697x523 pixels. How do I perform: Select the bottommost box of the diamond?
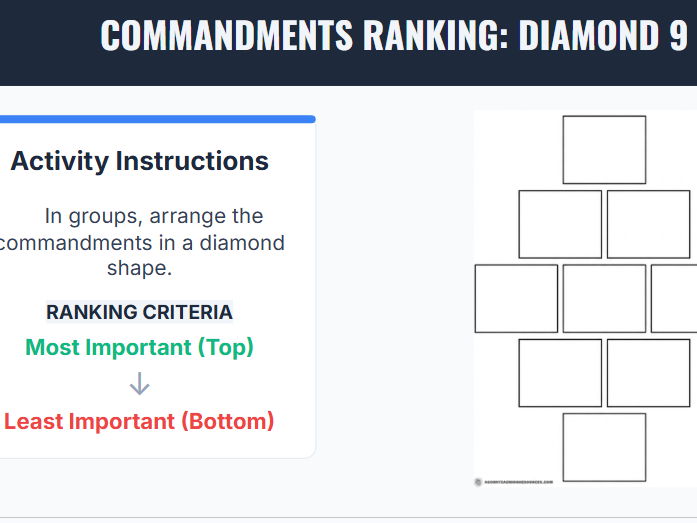click(x=604, y=447)
